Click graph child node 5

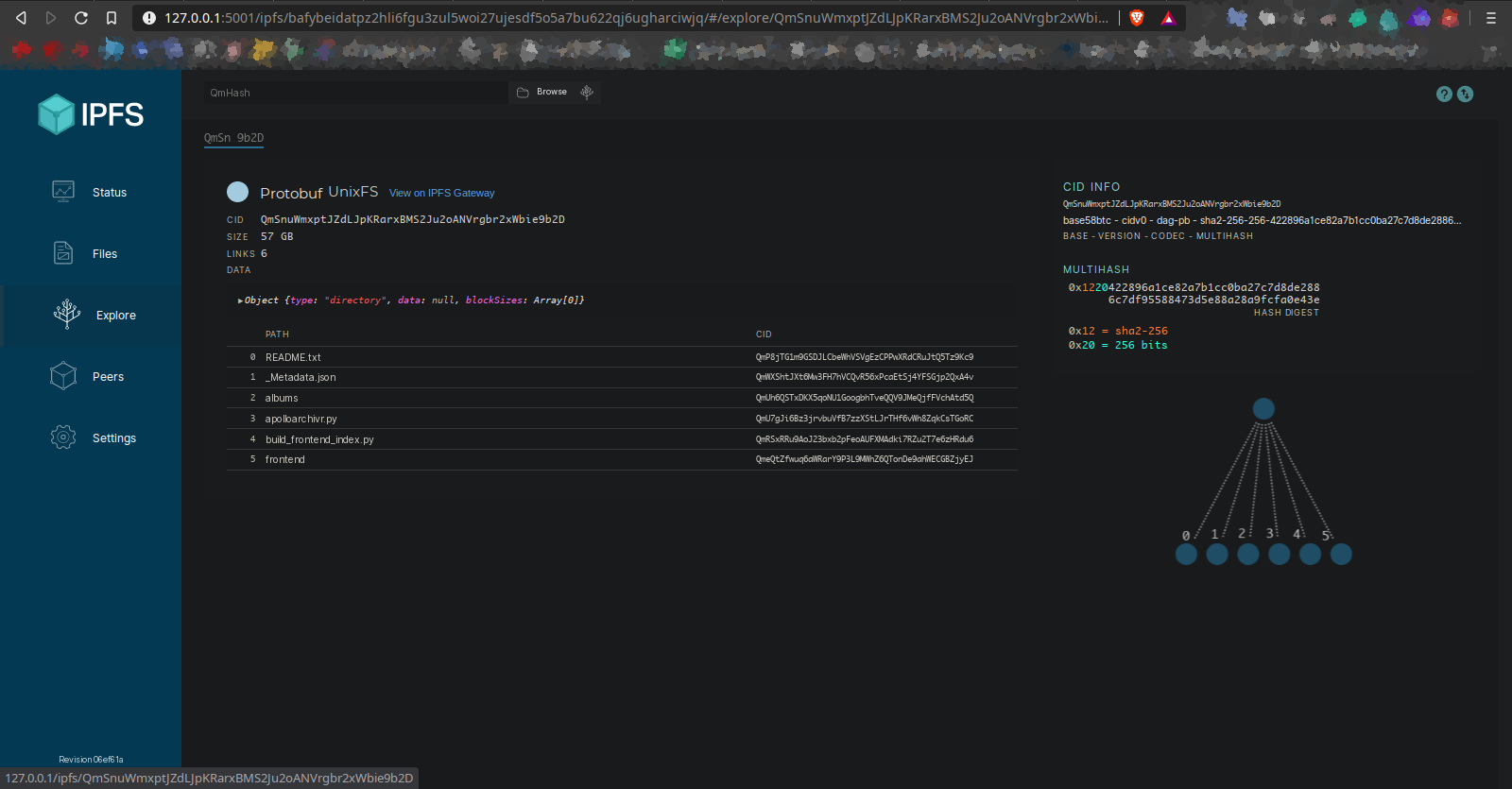1341,555
